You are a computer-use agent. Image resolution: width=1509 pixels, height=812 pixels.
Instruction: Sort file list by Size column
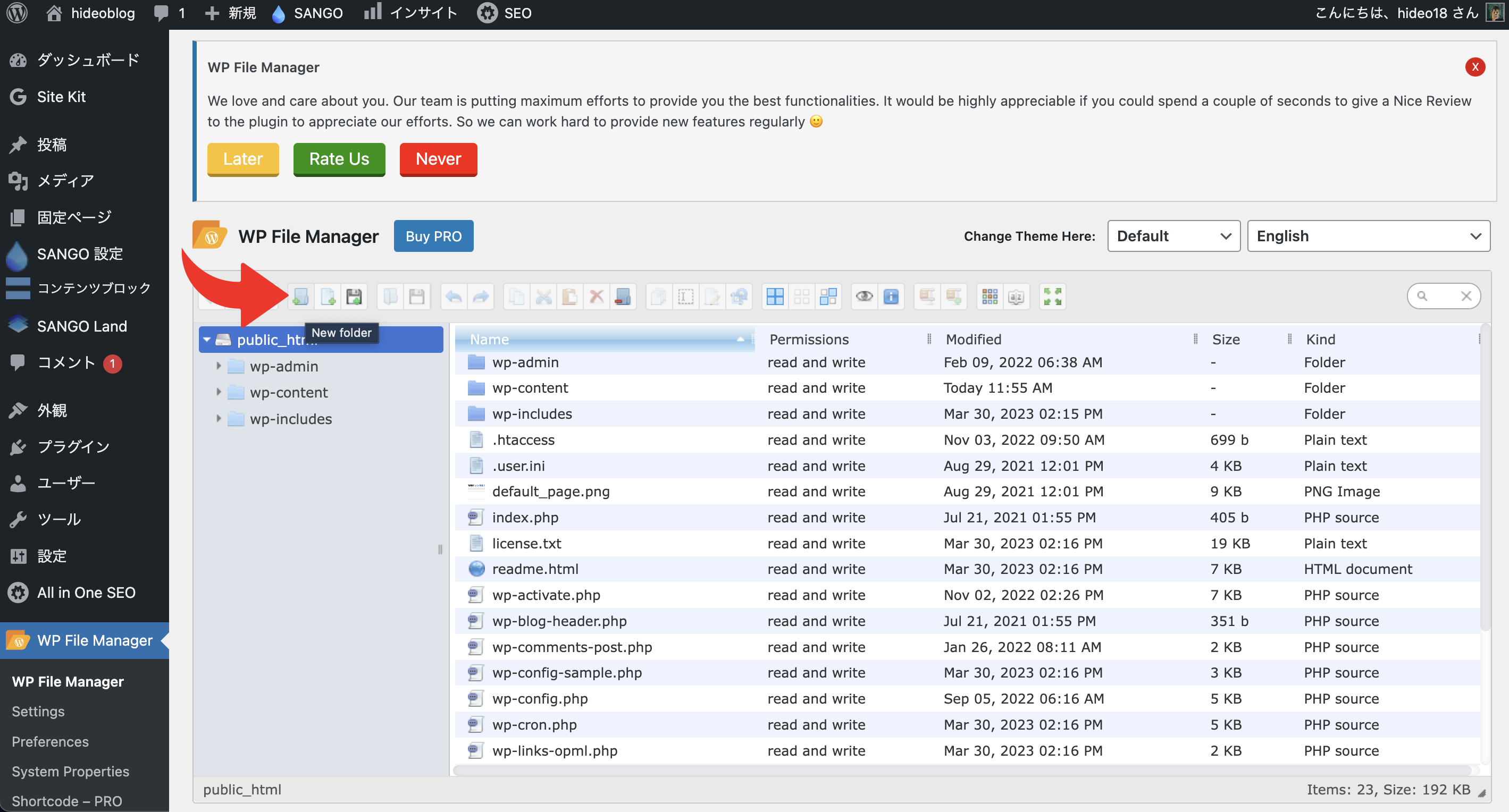[1246, 339]
